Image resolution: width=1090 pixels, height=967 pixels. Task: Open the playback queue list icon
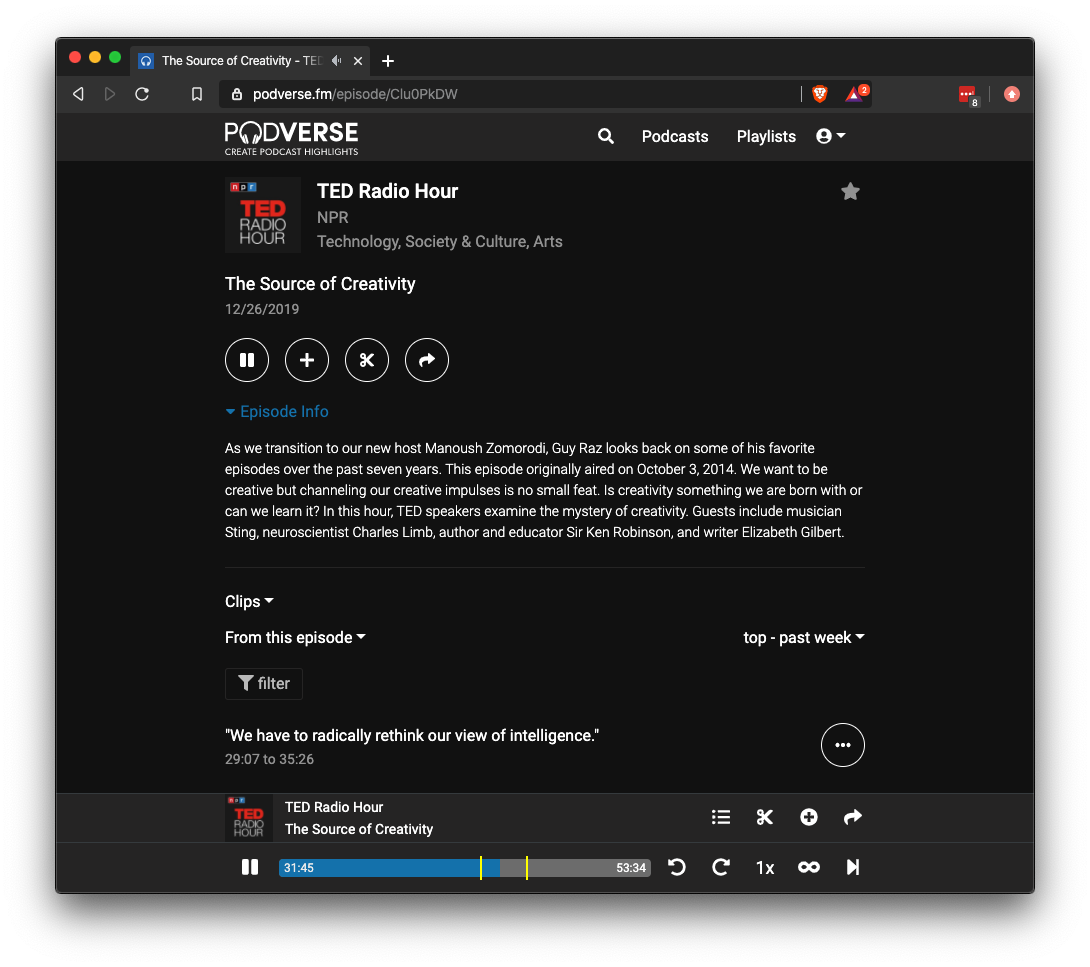[721, 817]
